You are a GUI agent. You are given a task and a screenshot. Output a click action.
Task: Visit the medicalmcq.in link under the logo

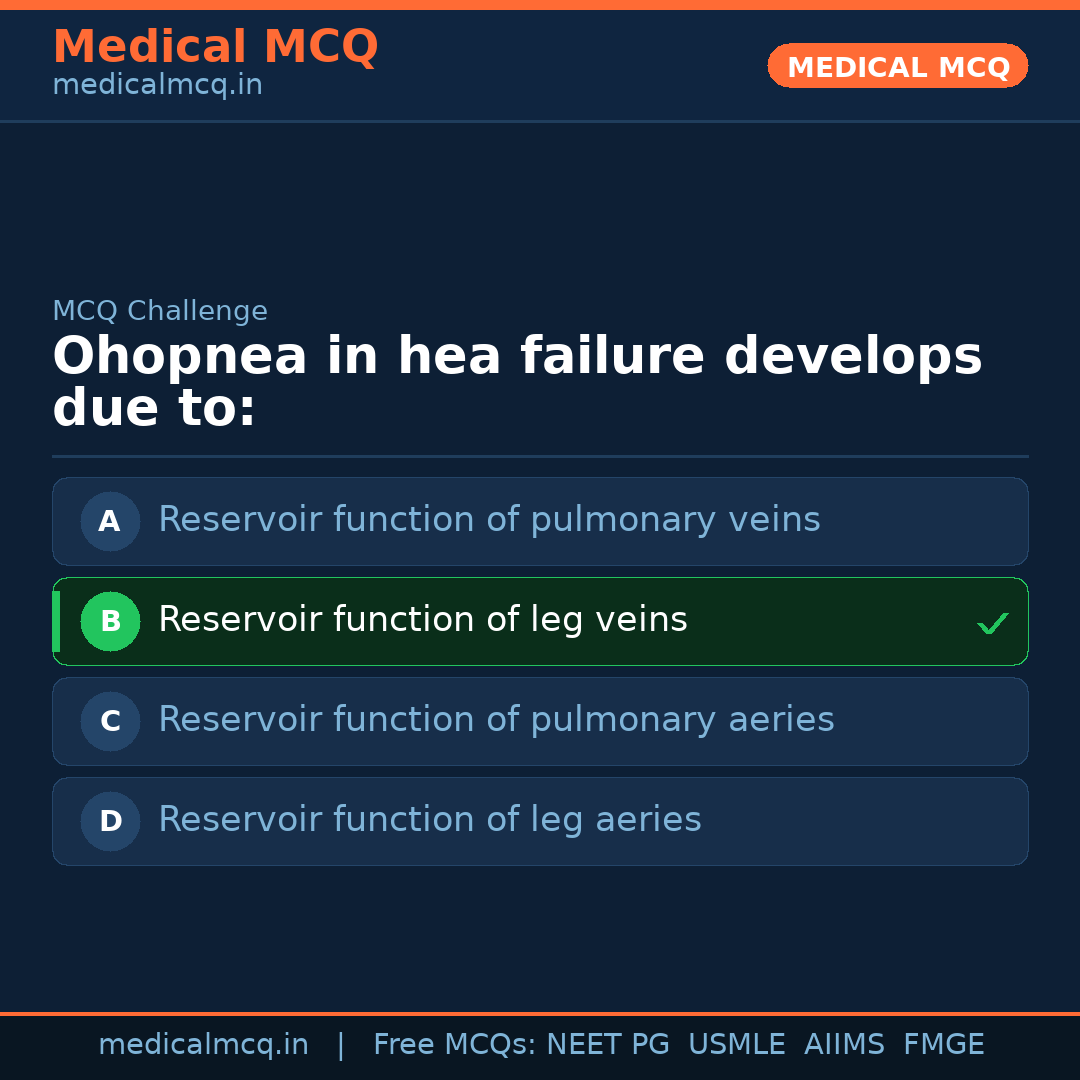pyautogui.click(x=156, y=84)
